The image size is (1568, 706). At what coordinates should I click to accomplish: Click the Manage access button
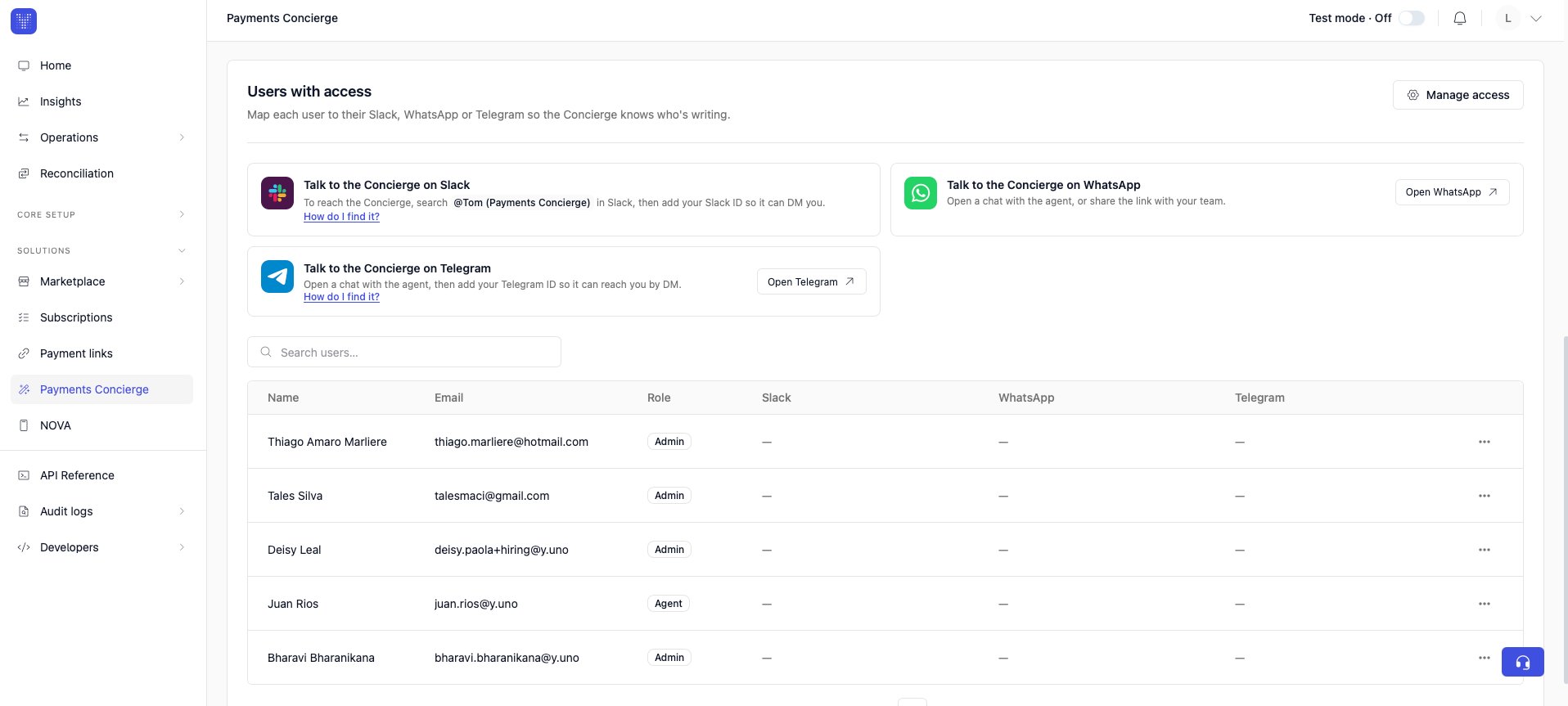1458,95
